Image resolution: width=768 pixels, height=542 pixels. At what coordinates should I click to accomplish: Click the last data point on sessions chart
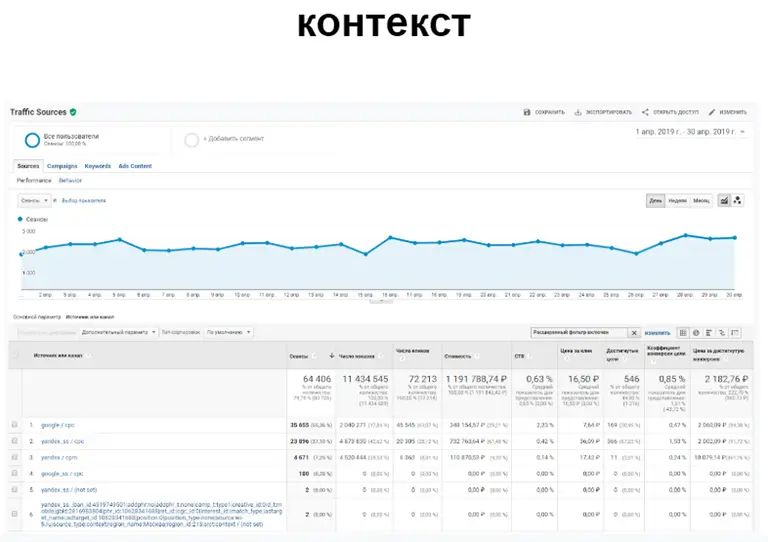click(735, 238)
